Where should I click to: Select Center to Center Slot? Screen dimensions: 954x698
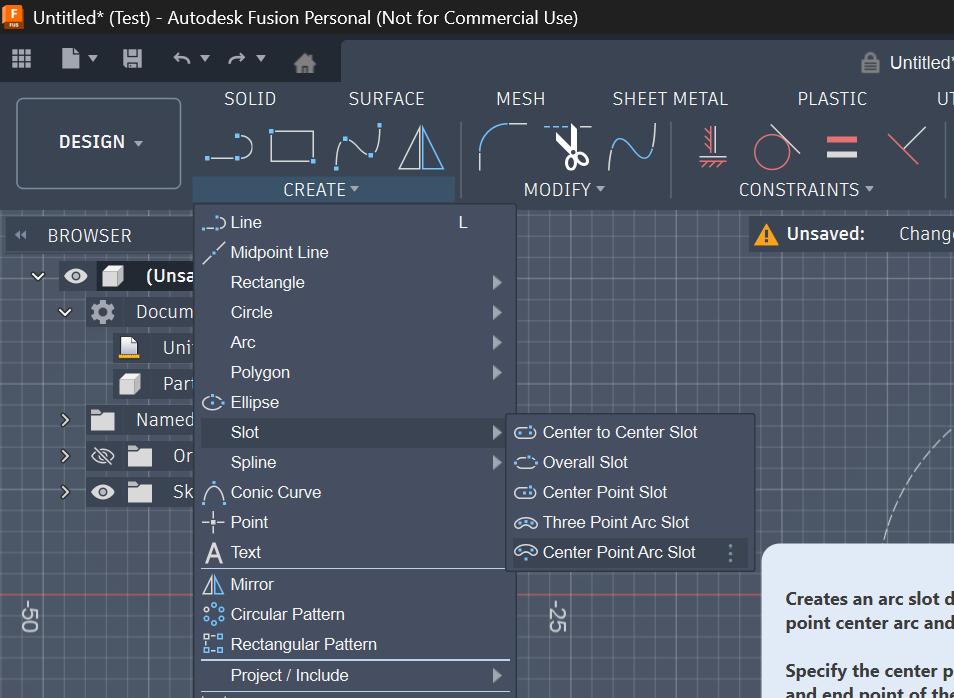click(x=630, y=433)
